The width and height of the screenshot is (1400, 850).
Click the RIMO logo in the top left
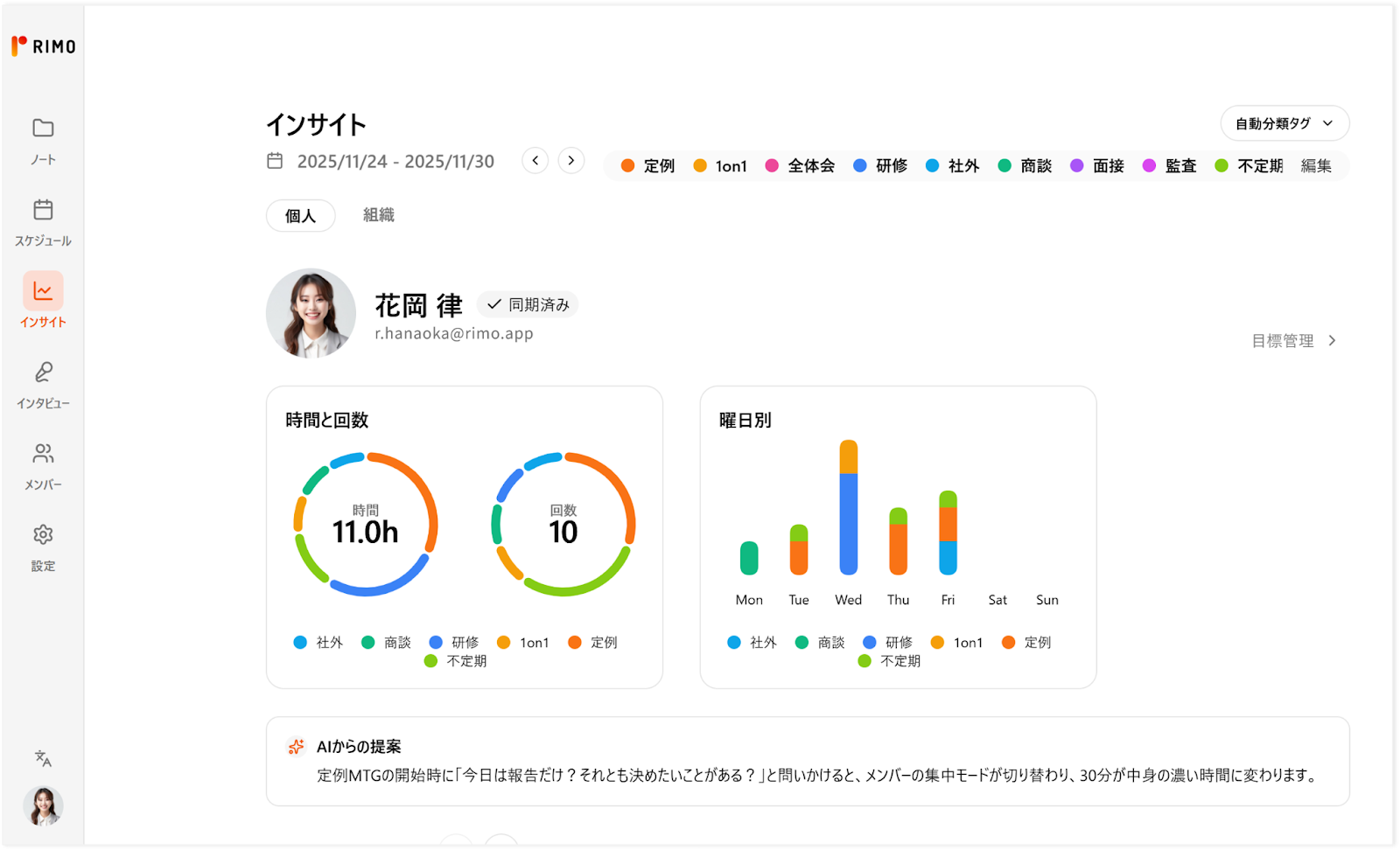[x=43, y=45]
